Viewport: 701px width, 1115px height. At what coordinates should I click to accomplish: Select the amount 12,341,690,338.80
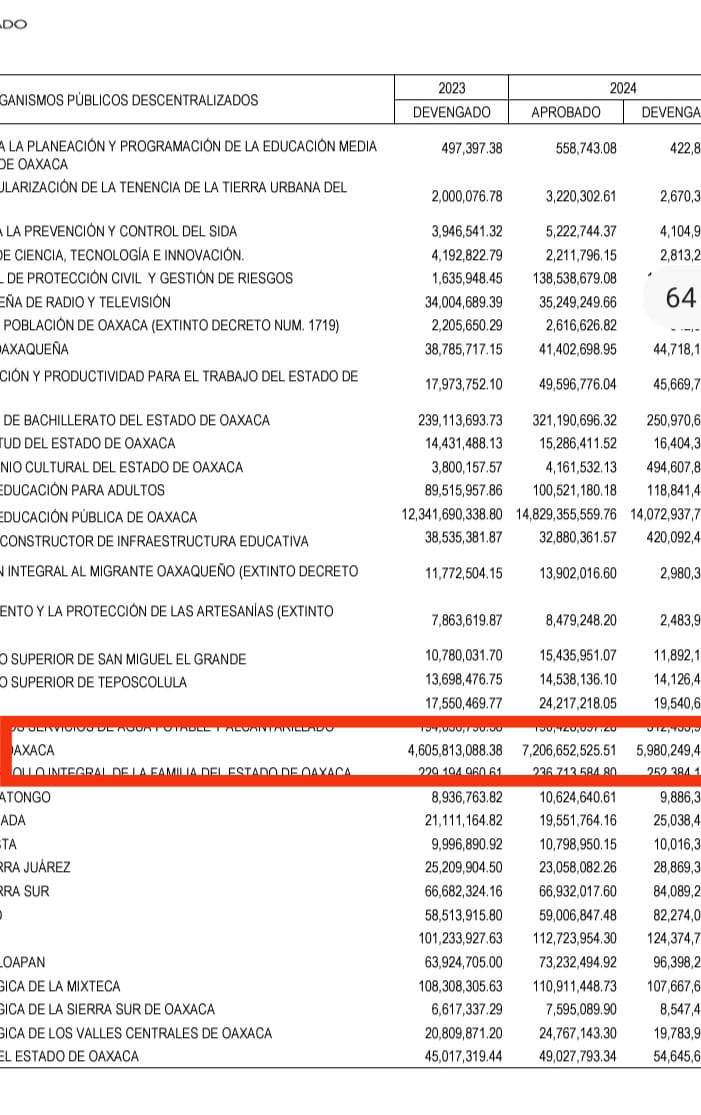(x=451, y=514)
